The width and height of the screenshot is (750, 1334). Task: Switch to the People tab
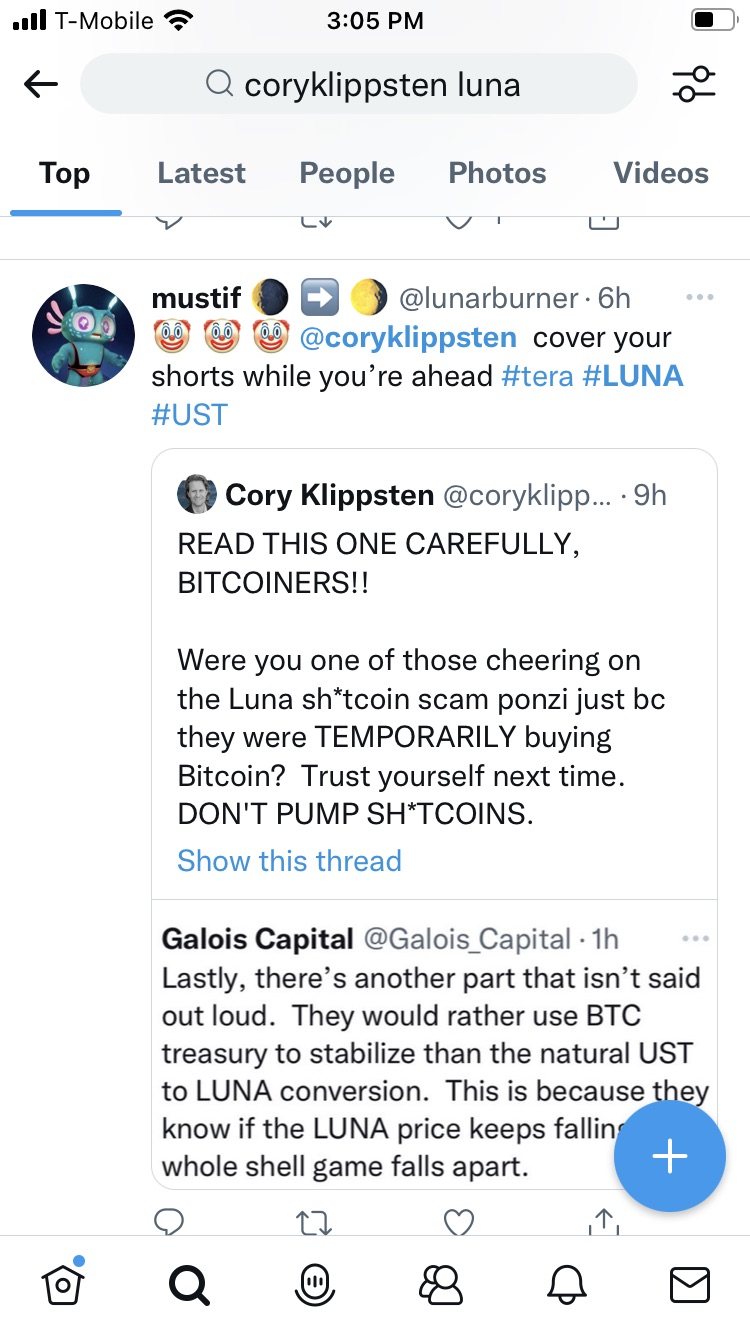[347, 173]
